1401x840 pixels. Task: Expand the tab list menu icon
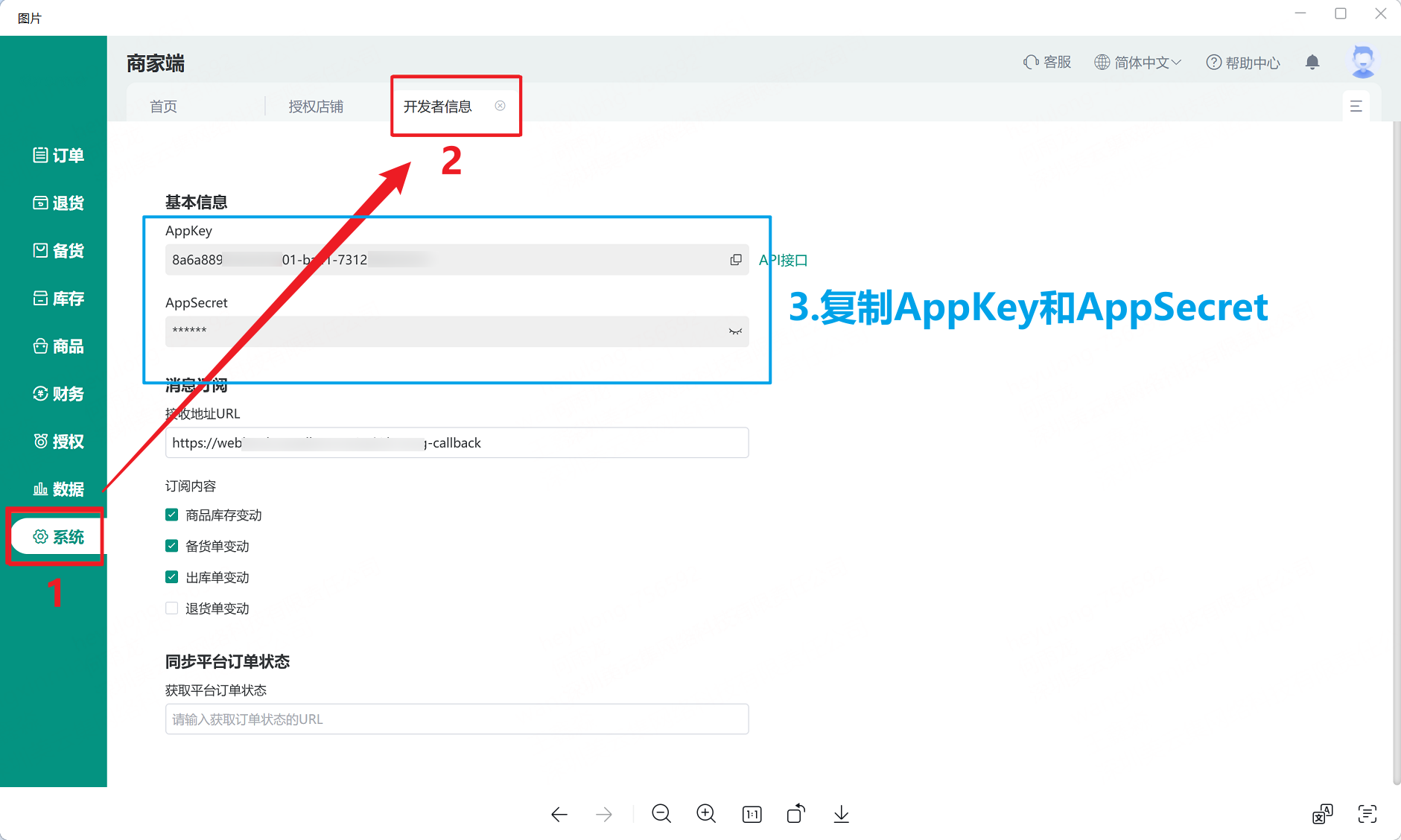point(1356,106)
